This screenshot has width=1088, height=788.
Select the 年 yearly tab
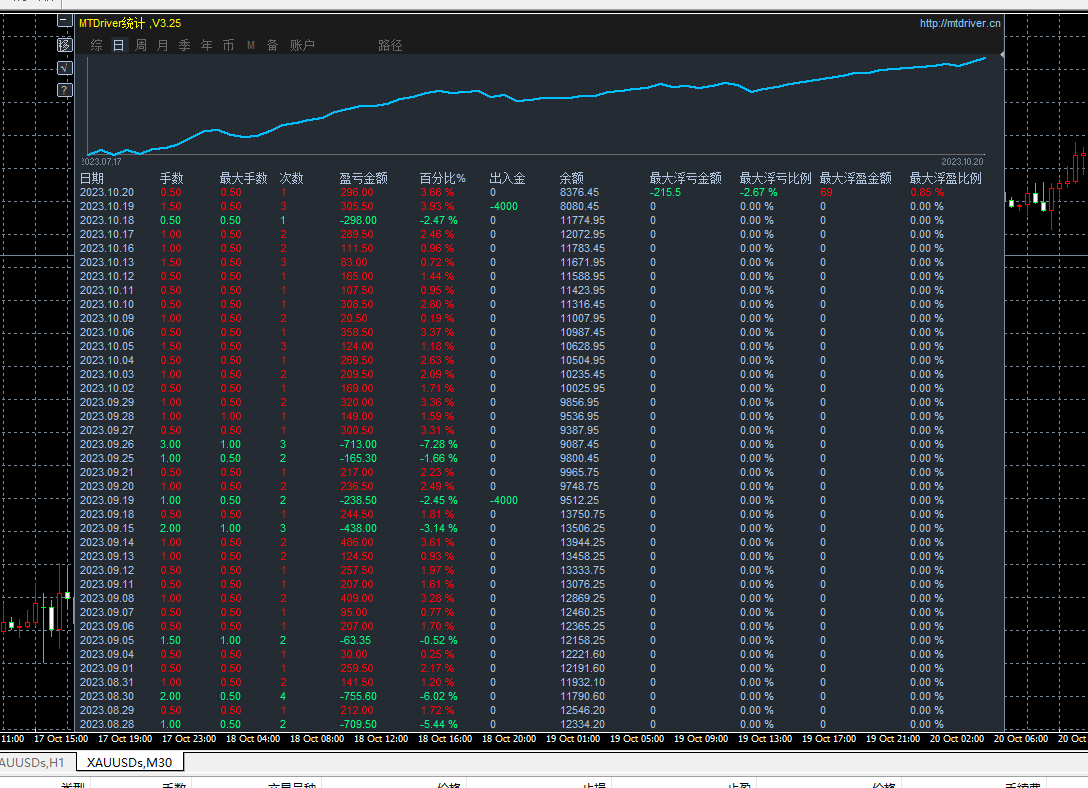pos(207,45)
